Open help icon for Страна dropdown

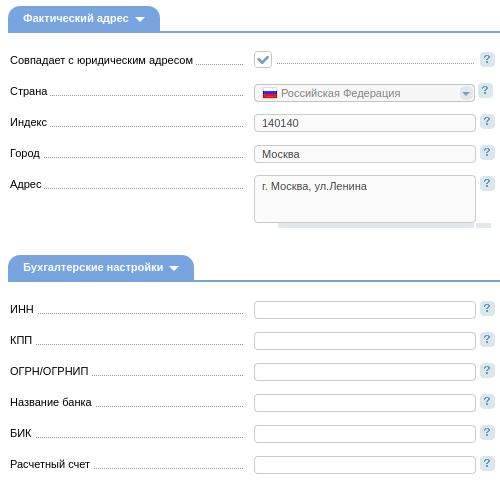click(x=485, y=91)
